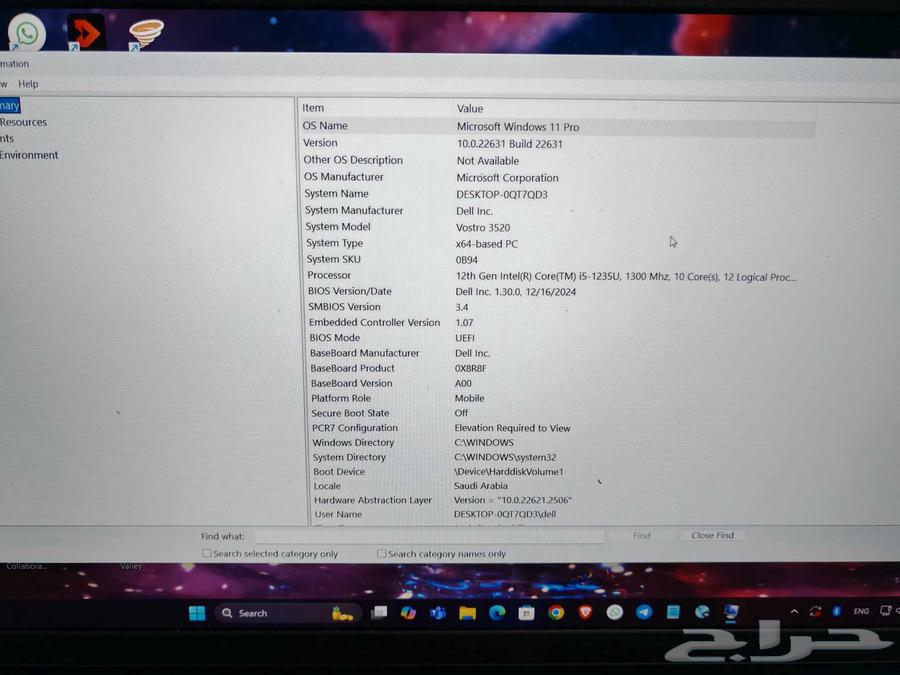The height and width of the screenshot is (675, 900).
Task: Open Microsoft Copilot from the taskbar
Action: point(409,613)
